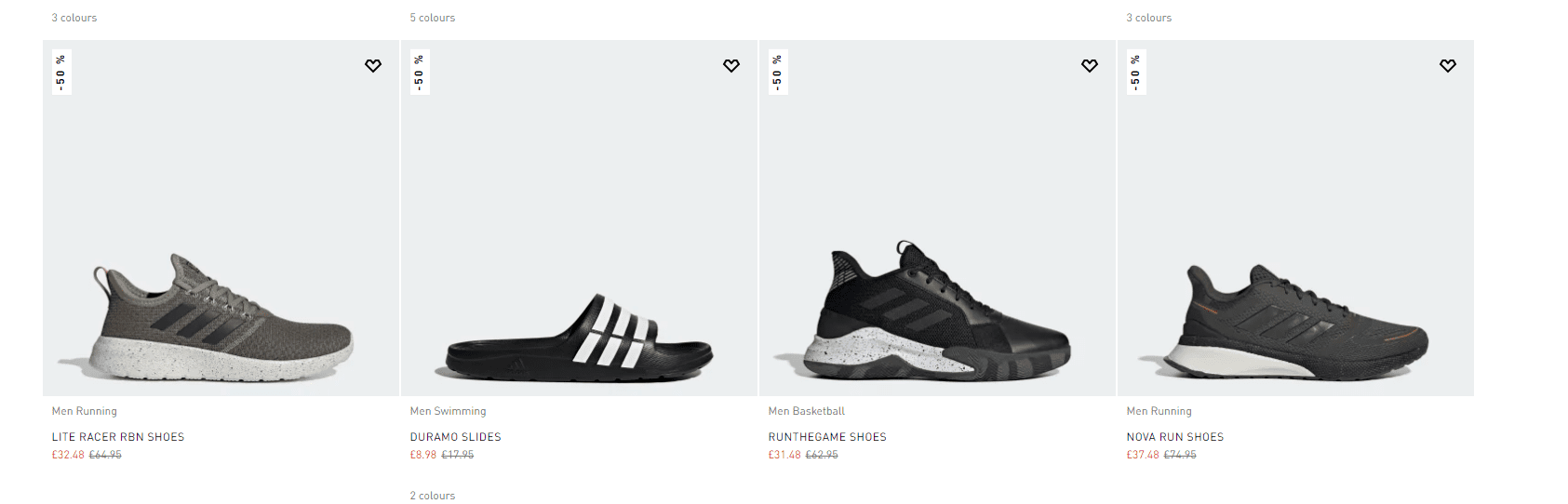Add Lite Racer RBN Shoes to wishlist
Screen dimensions: 1568x504
pyautogui.click(x=373, y=66)
